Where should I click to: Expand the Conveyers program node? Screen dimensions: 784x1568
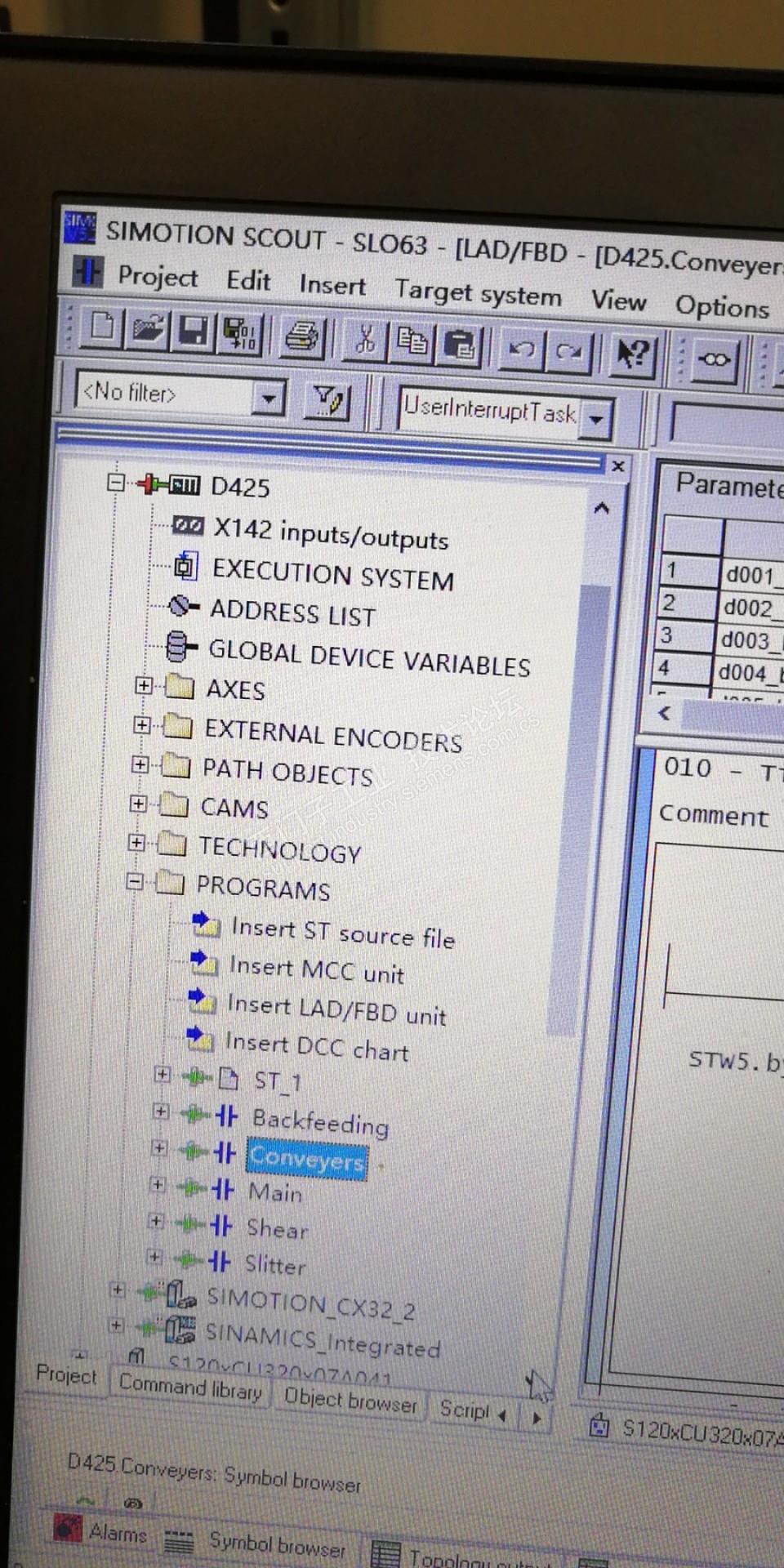pos(159,1148)
